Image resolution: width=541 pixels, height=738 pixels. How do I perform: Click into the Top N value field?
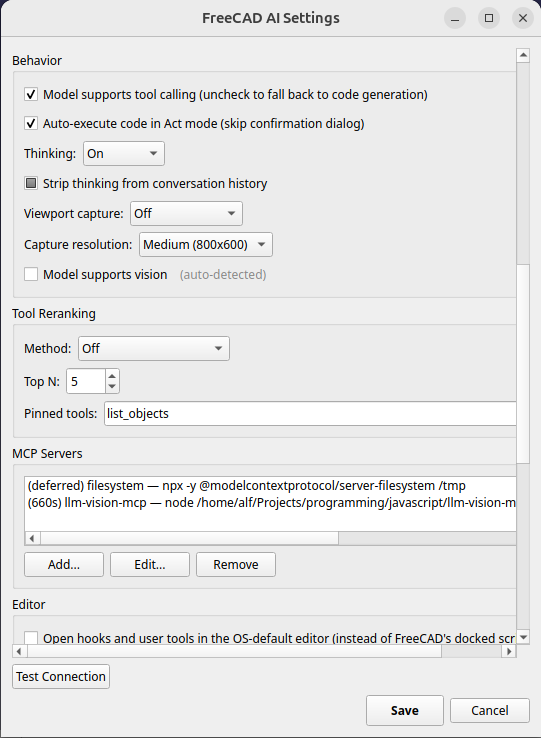click(86, 381)
